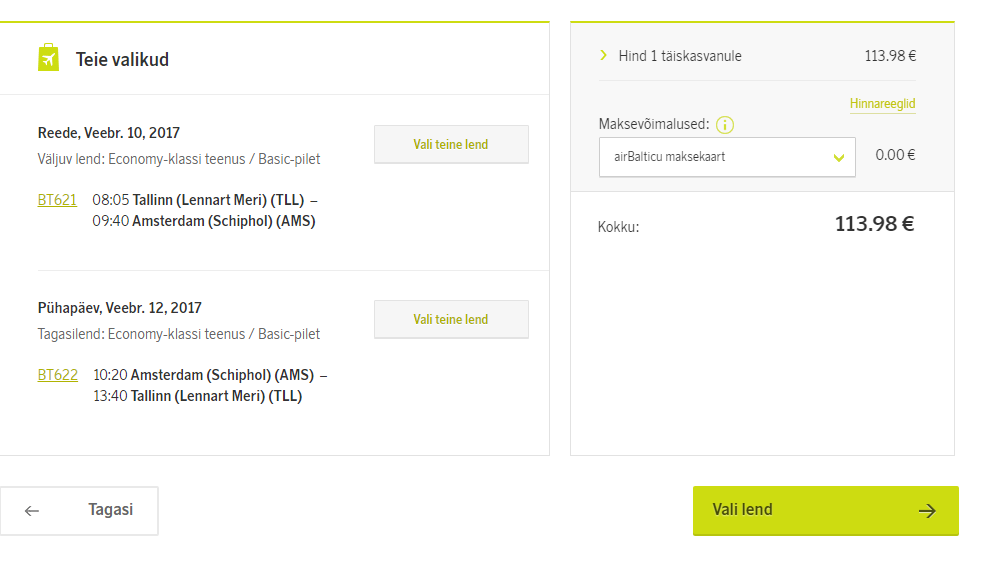Open the Hinnareeglid fare rules link
The image size is (999, 565).
pyautogui.click(x=882, y=104)
